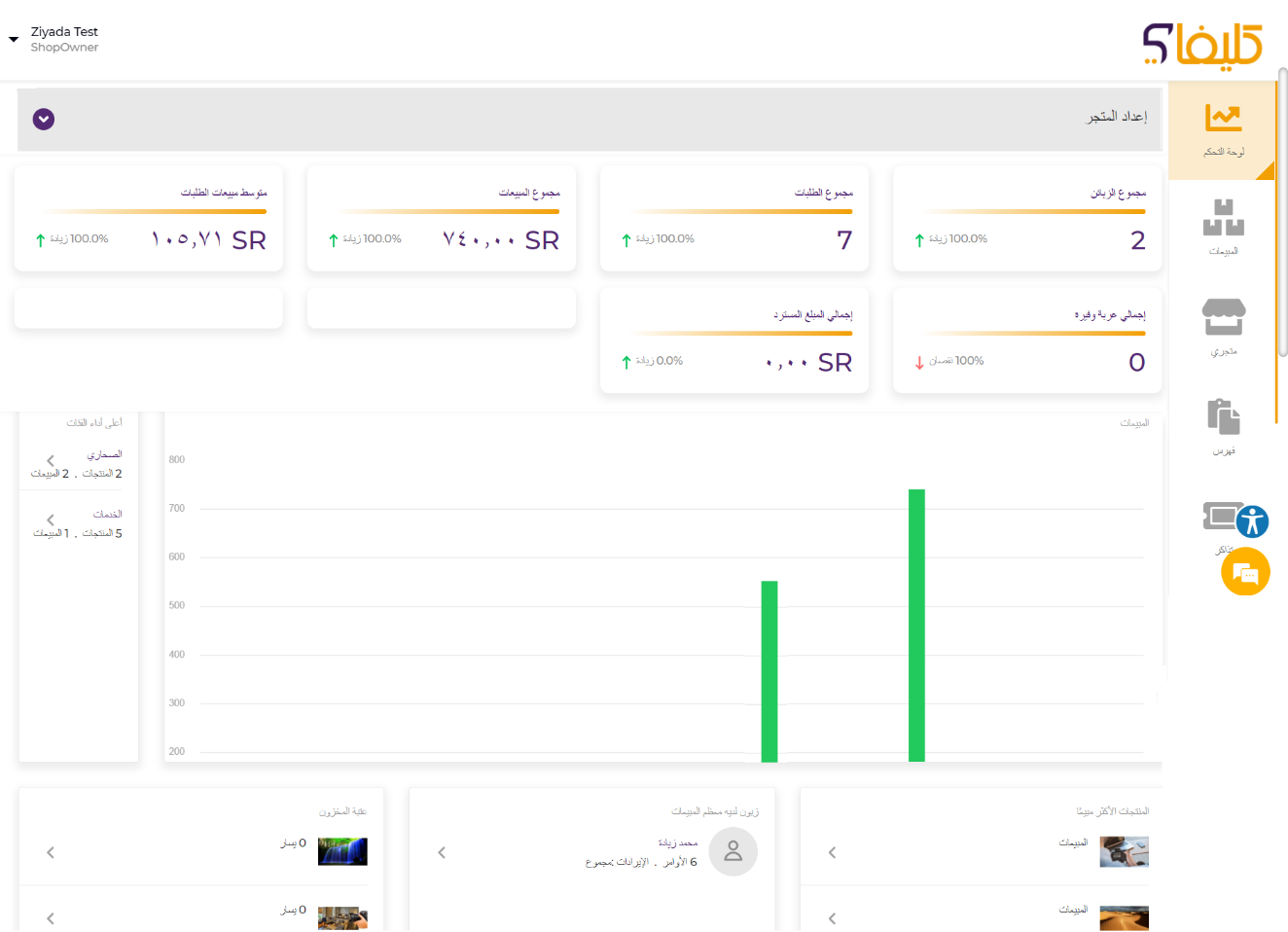Click the waterfall product thumbnail
The width and height of the screenshot is (1288, 932).
[x=342, y=851]
